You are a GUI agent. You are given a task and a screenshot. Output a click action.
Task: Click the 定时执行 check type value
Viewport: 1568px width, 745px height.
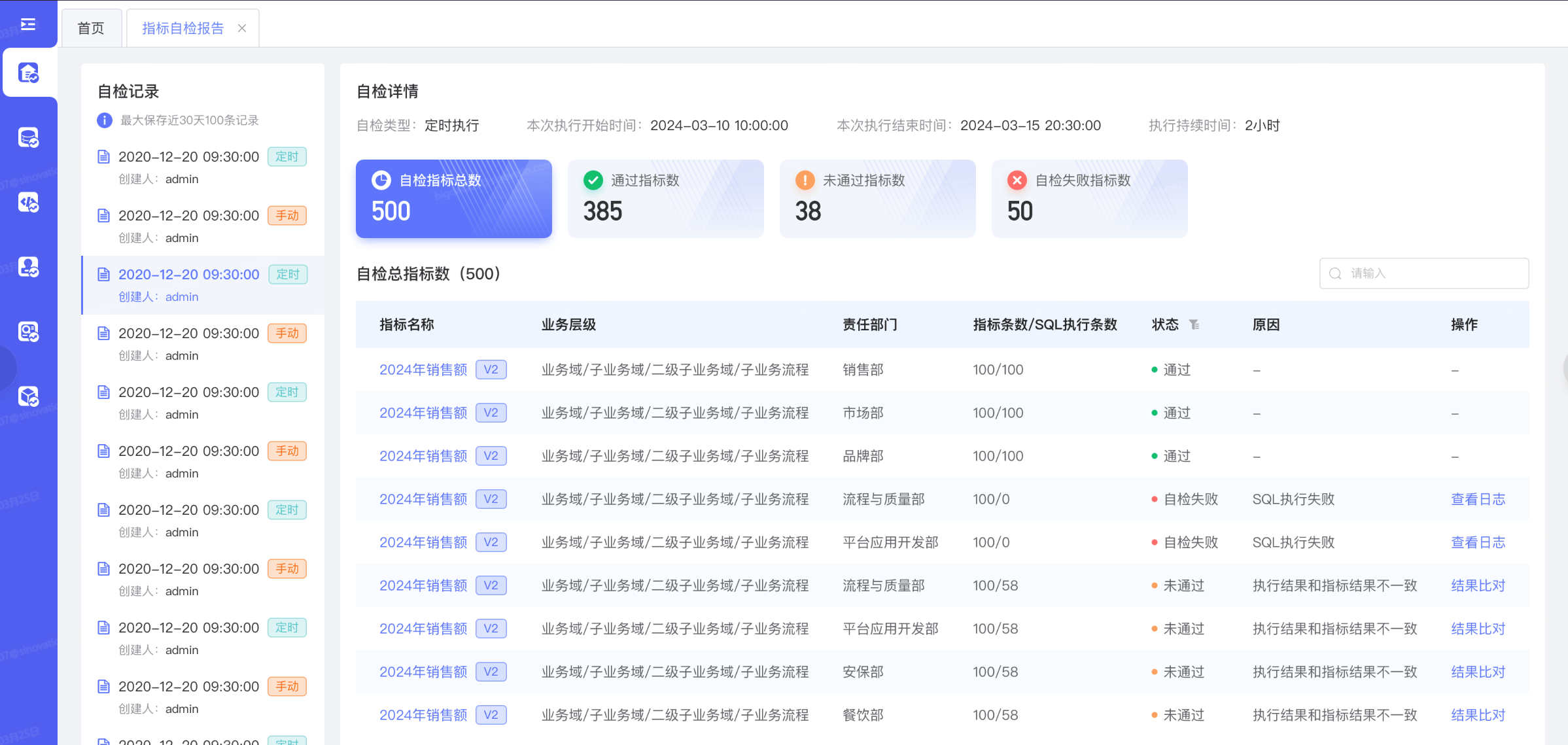click(x=452, y=126)
